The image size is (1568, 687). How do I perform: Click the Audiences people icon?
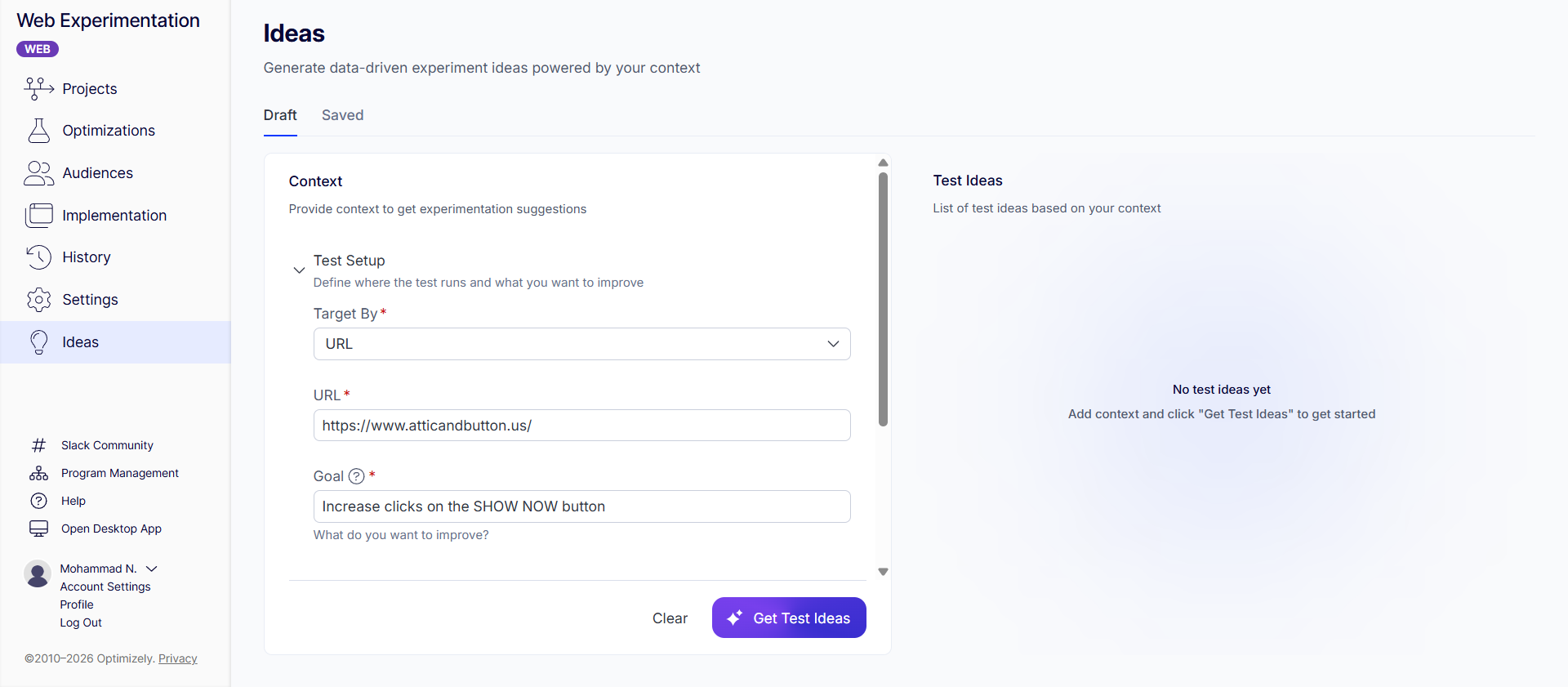pos(38,173)
